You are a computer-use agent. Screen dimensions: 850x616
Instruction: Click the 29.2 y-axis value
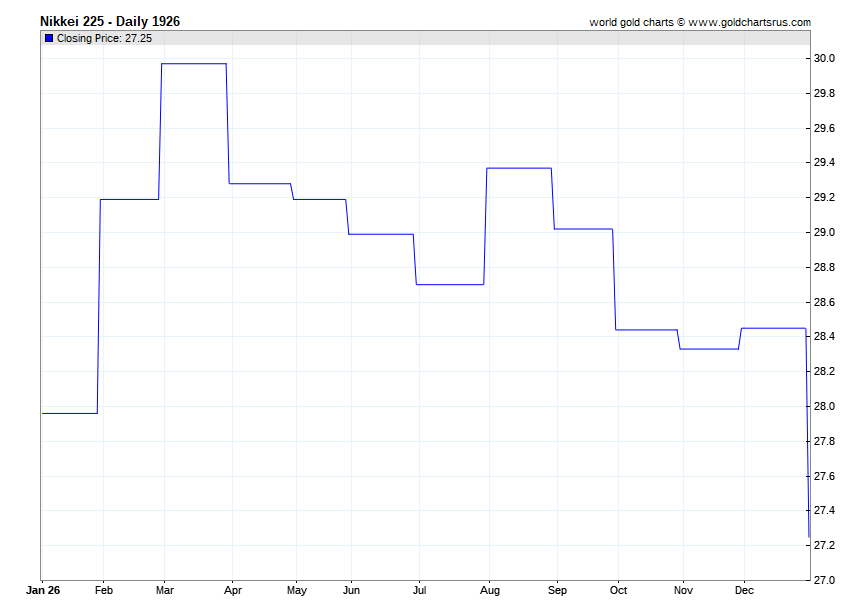coord(824,197)
